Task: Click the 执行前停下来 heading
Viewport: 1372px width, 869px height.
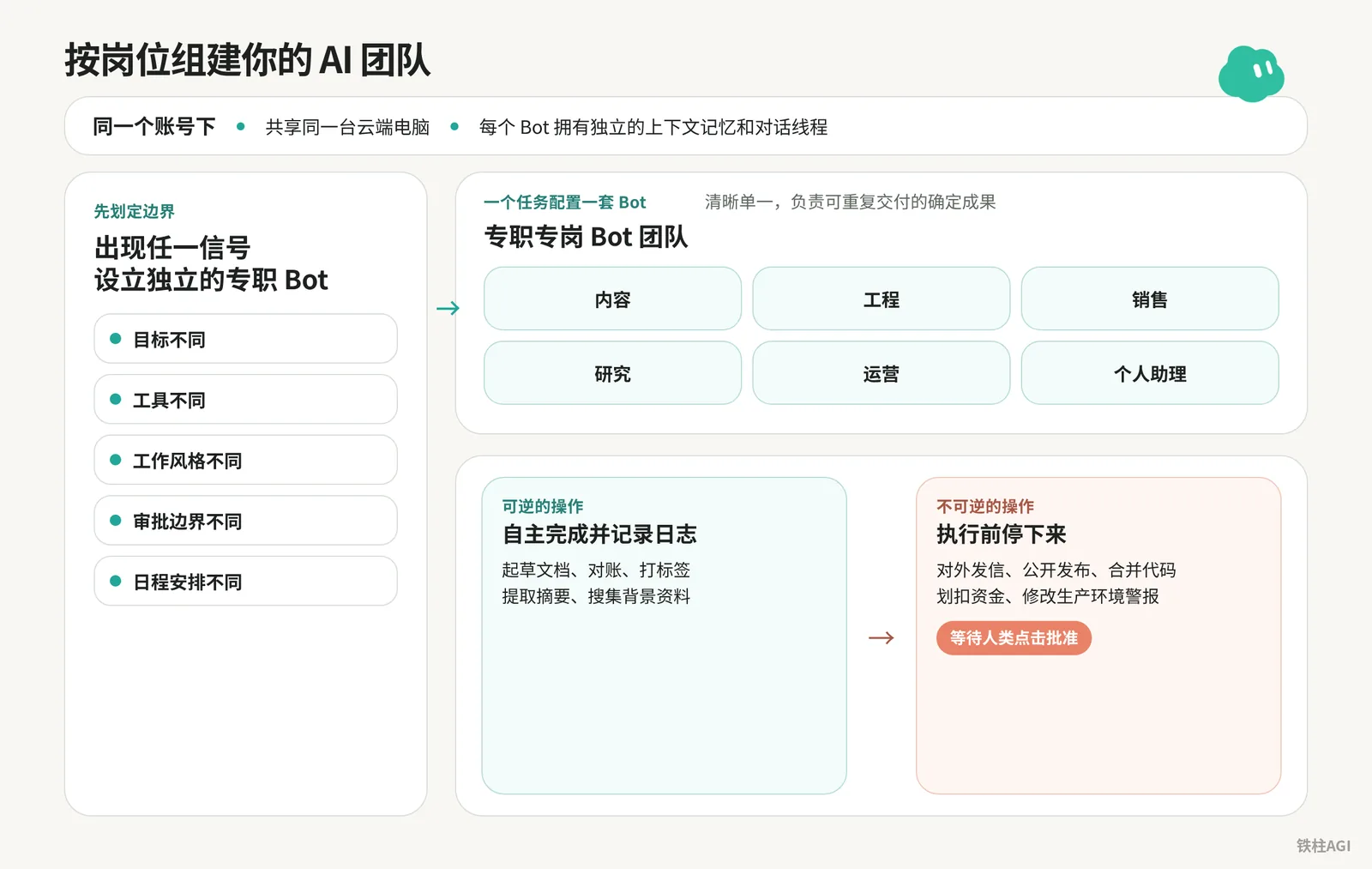Action: coord(1002,534)
